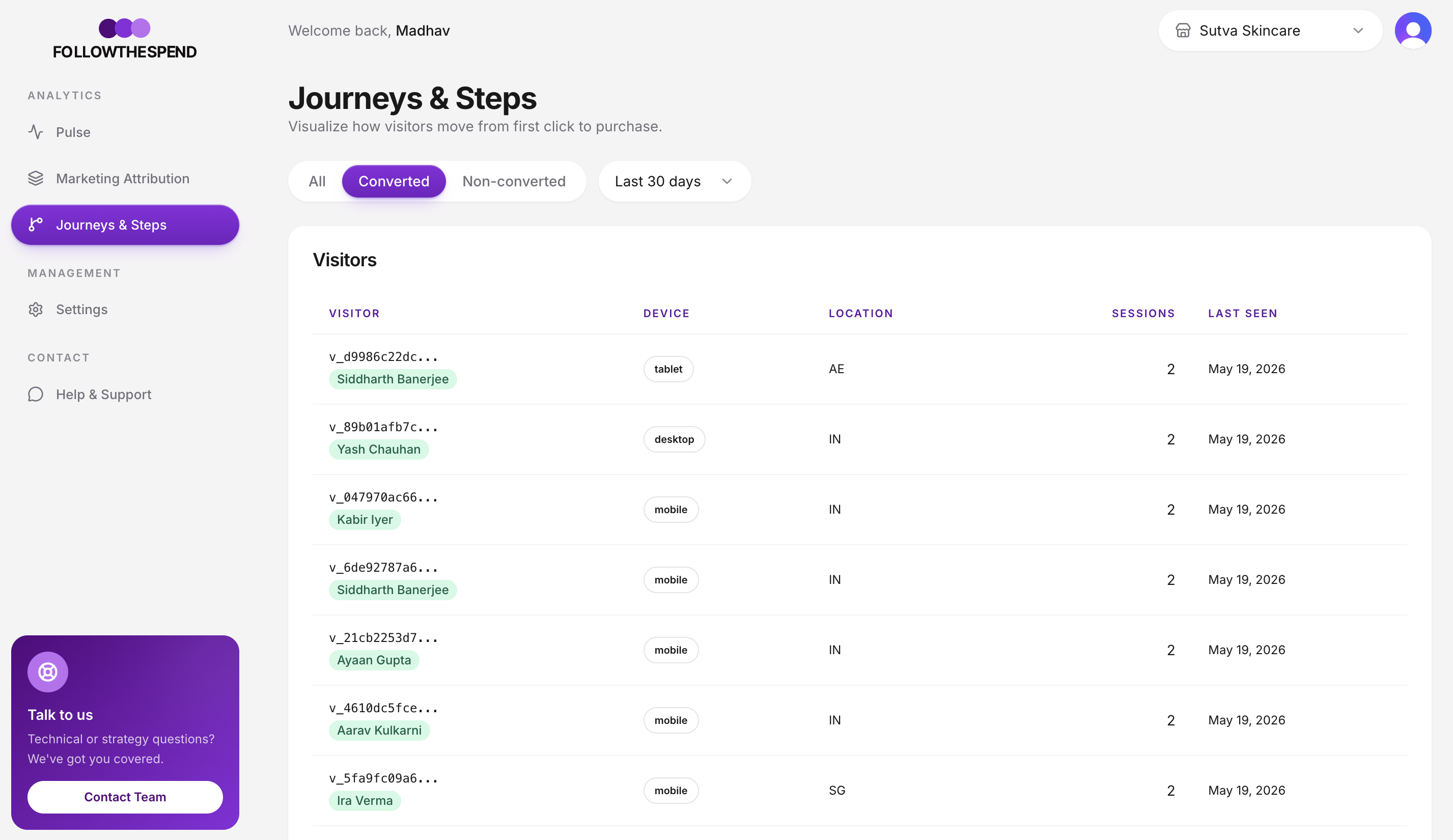Click the Journeys & Steps branch icon

[x=36, y=225]
